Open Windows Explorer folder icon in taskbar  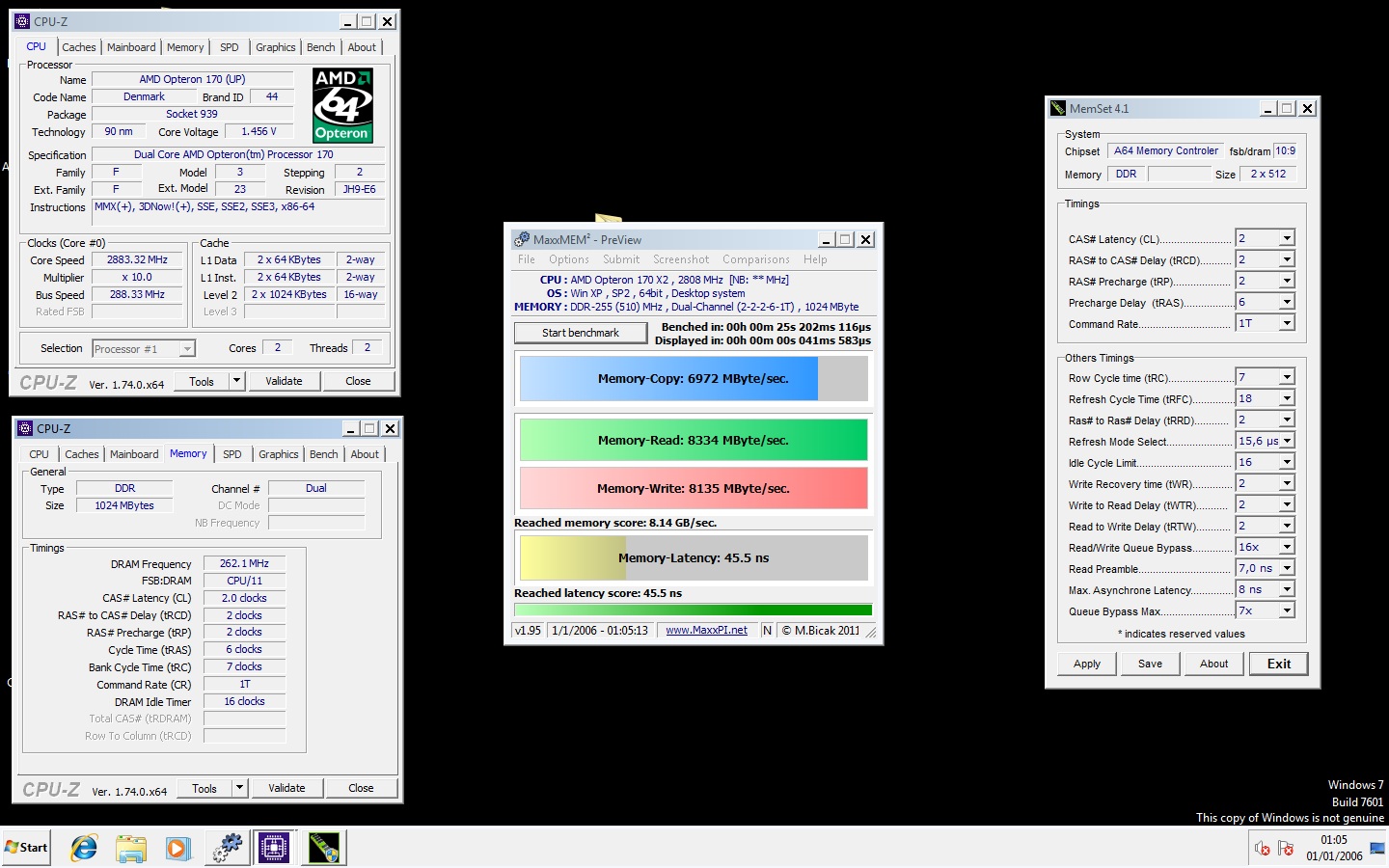point(130,848)
